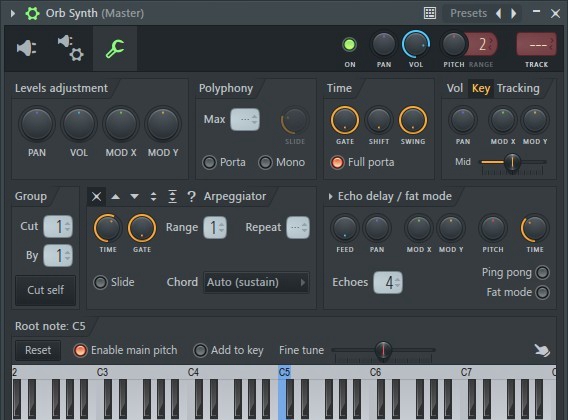Viewport: 568px width, 420px height.
Task: Click Arpeggiator TIME knob
Action: [x=108, y=228]
